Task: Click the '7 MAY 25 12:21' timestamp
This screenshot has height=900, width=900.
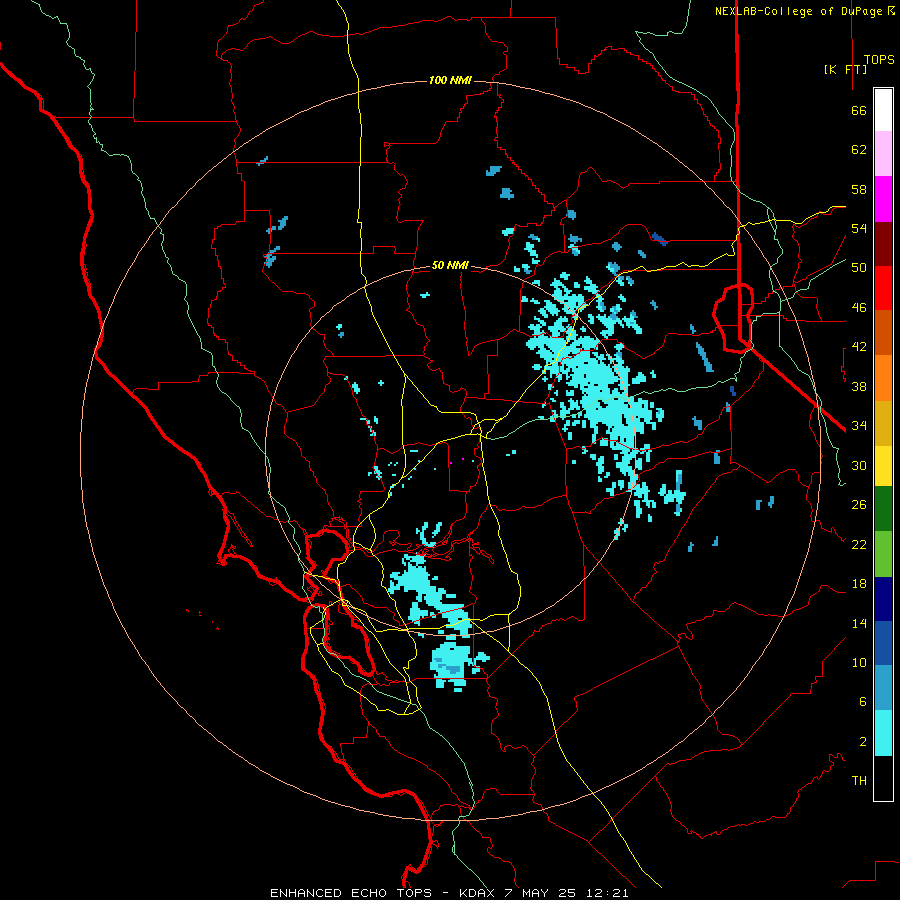Action: [567, 893]
